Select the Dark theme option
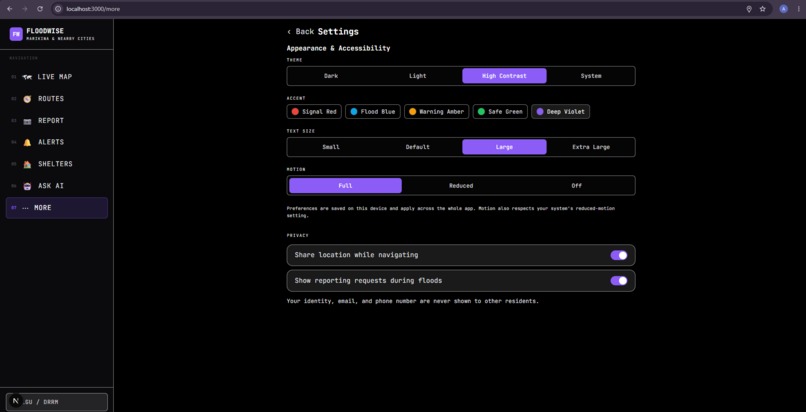 tap(331, 76)
